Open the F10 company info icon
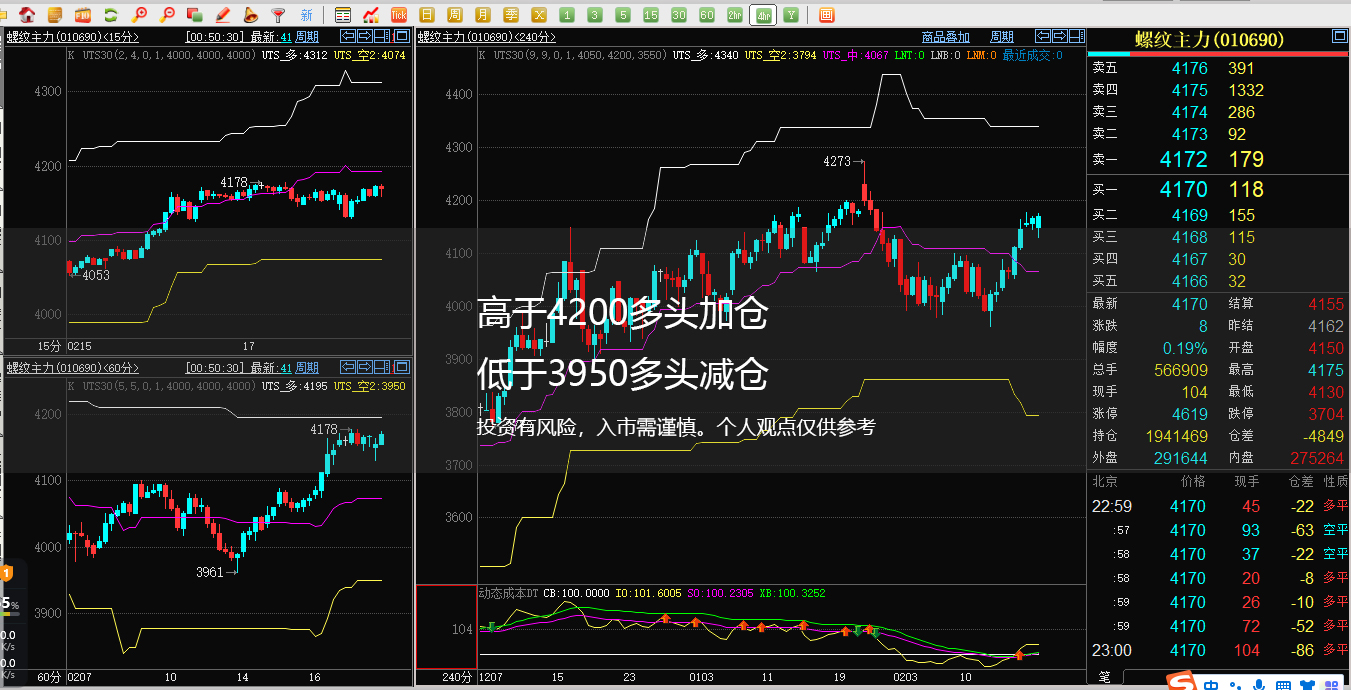1351x690 pixels. [82, 15]
